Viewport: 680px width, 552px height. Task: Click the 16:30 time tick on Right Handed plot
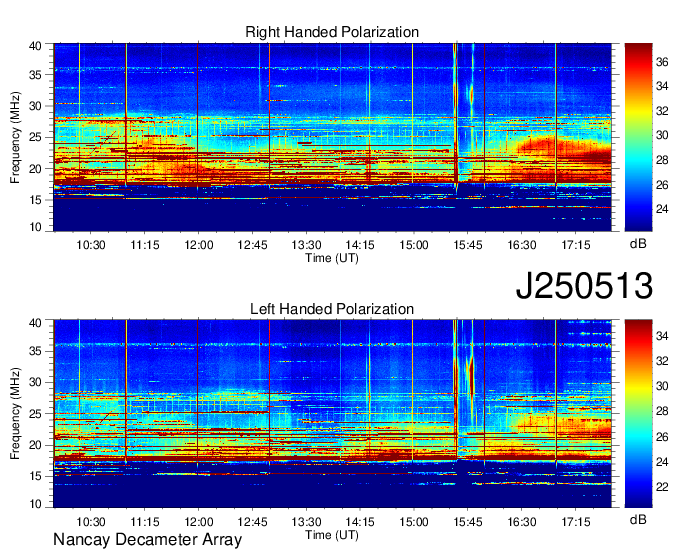point(522,245)
